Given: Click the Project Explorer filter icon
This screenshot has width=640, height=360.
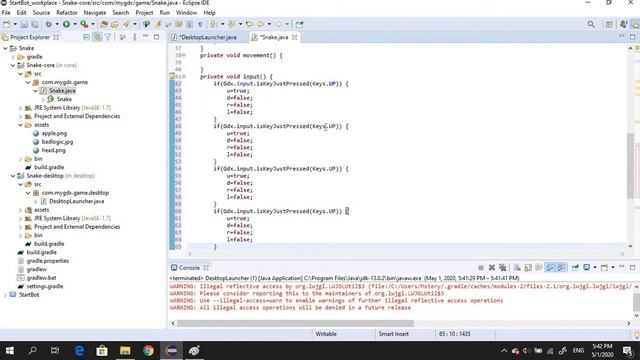Looking at the screenshot, I should click(108, 37).
